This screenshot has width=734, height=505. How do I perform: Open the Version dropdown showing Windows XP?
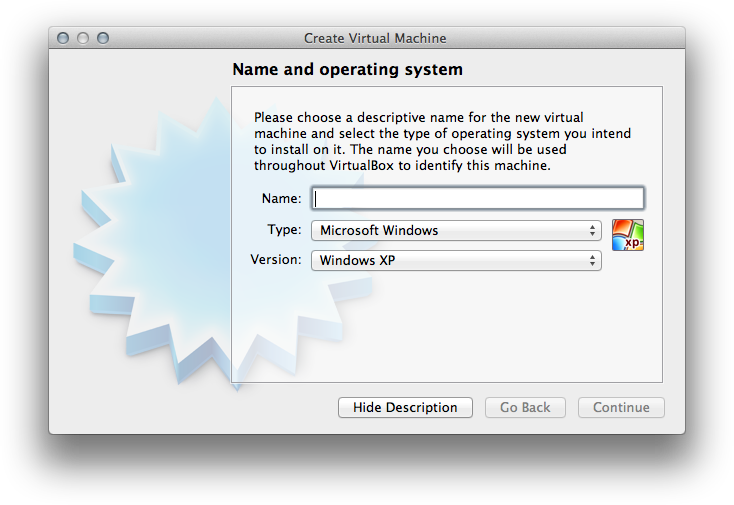point(456,260)
